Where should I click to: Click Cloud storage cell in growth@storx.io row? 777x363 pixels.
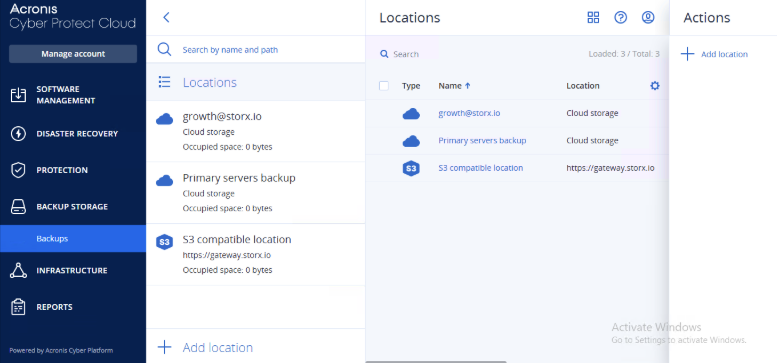(592, 113)
